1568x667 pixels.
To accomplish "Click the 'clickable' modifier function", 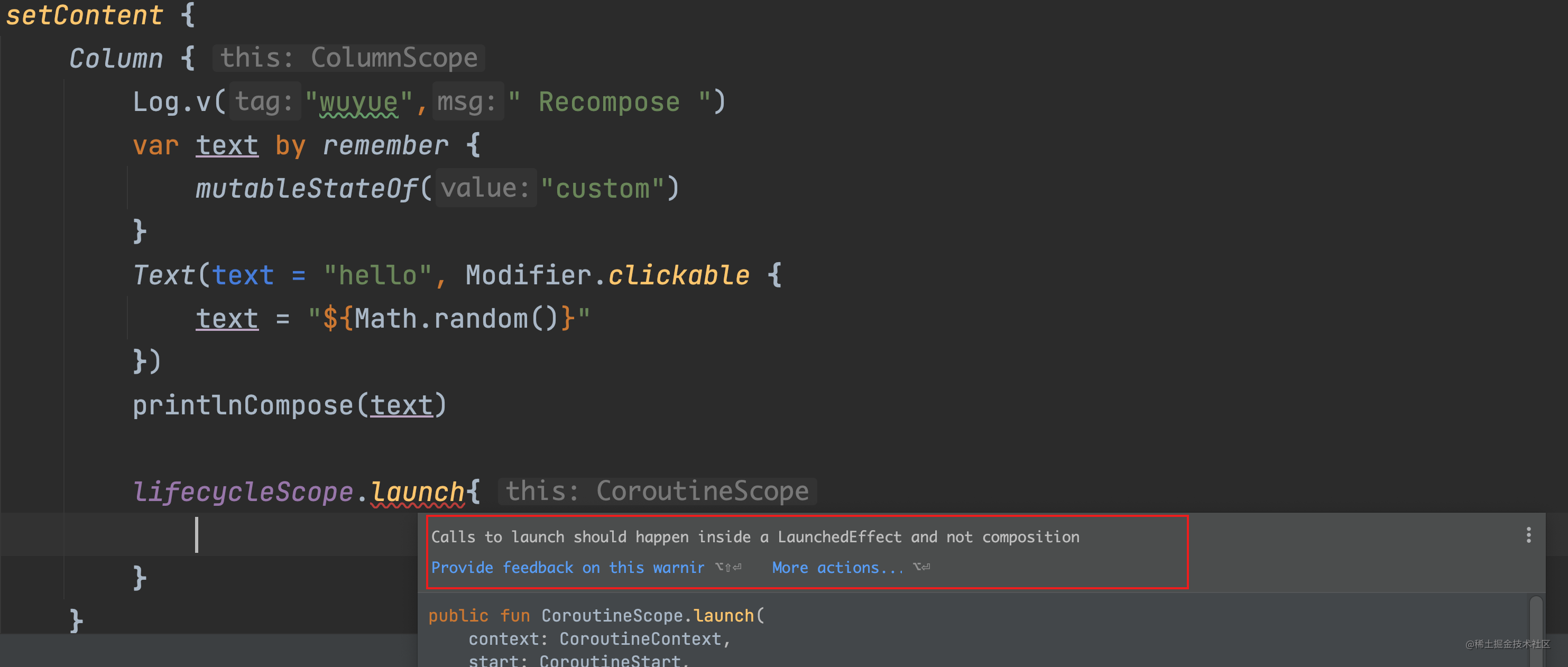I will click(679, 275).
